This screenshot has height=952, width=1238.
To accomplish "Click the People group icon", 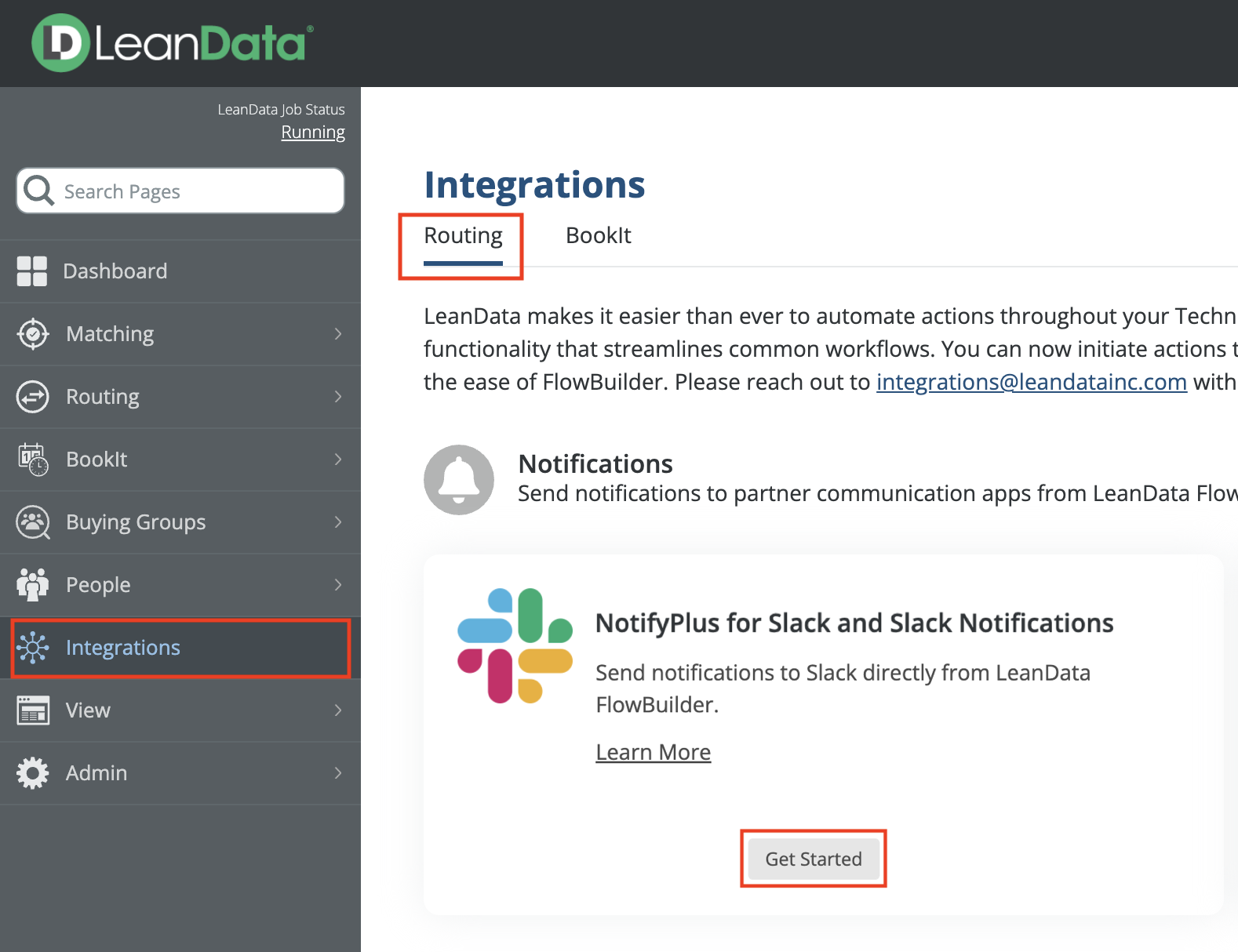I will pos(33,585).
